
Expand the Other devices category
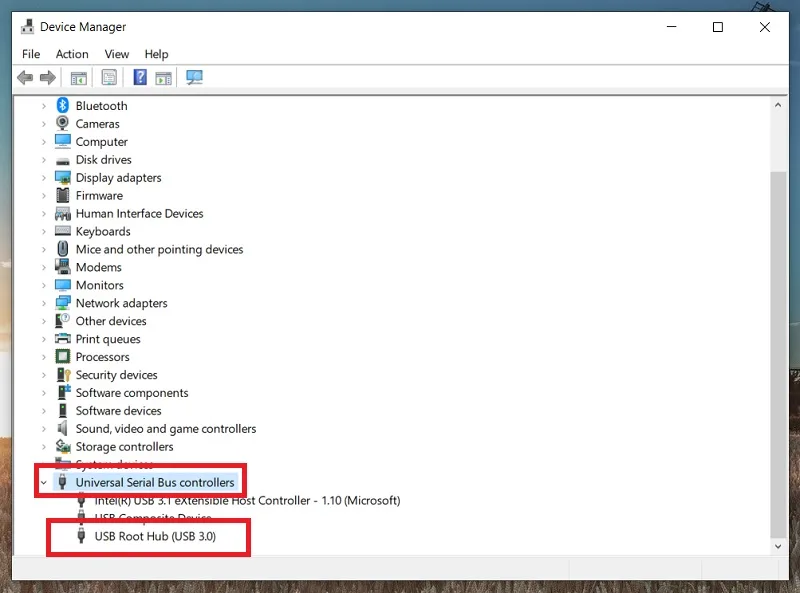point(44,322)
